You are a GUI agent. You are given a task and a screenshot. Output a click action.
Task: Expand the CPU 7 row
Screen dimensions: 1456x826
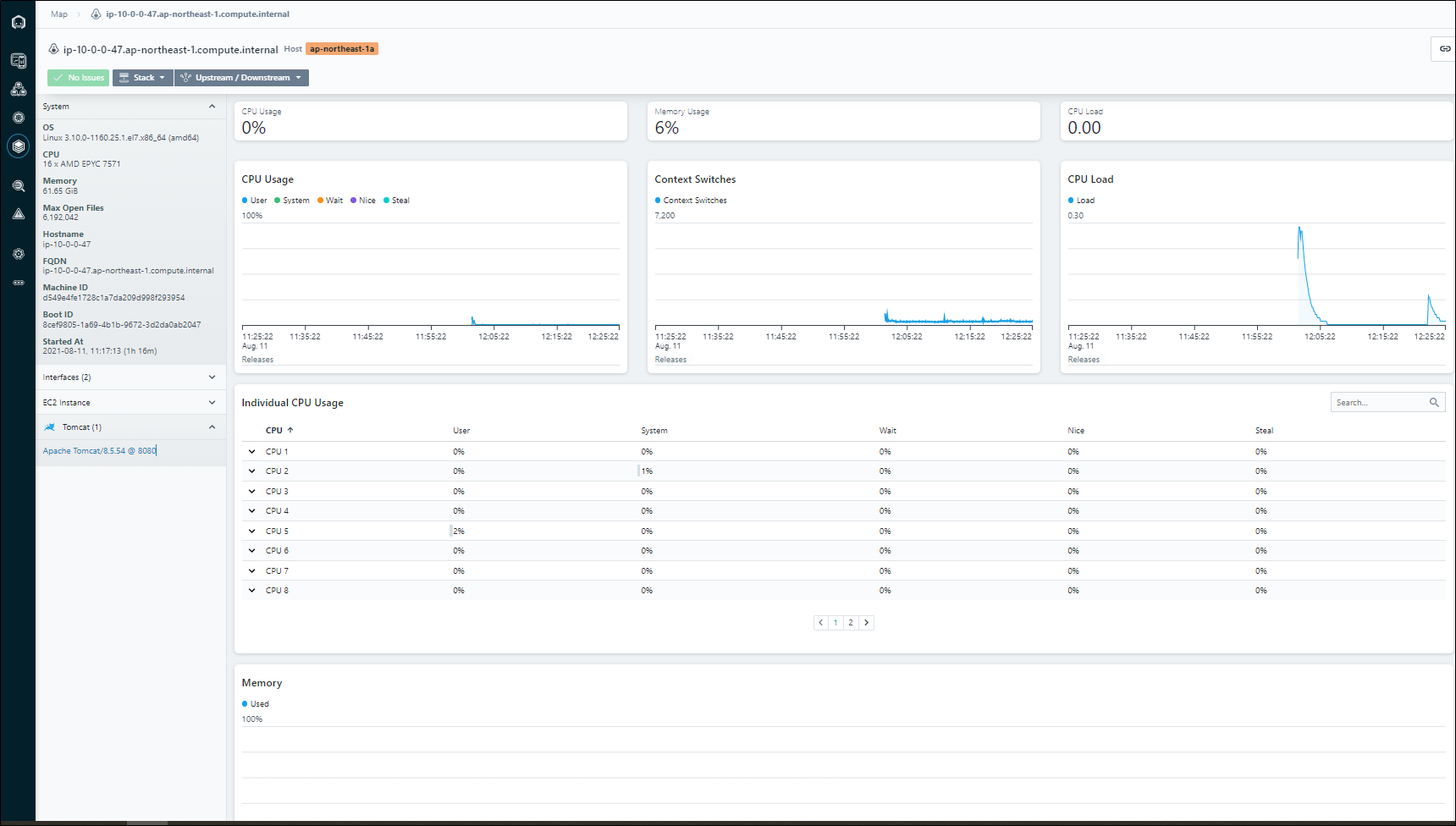(x=251, y=571)
